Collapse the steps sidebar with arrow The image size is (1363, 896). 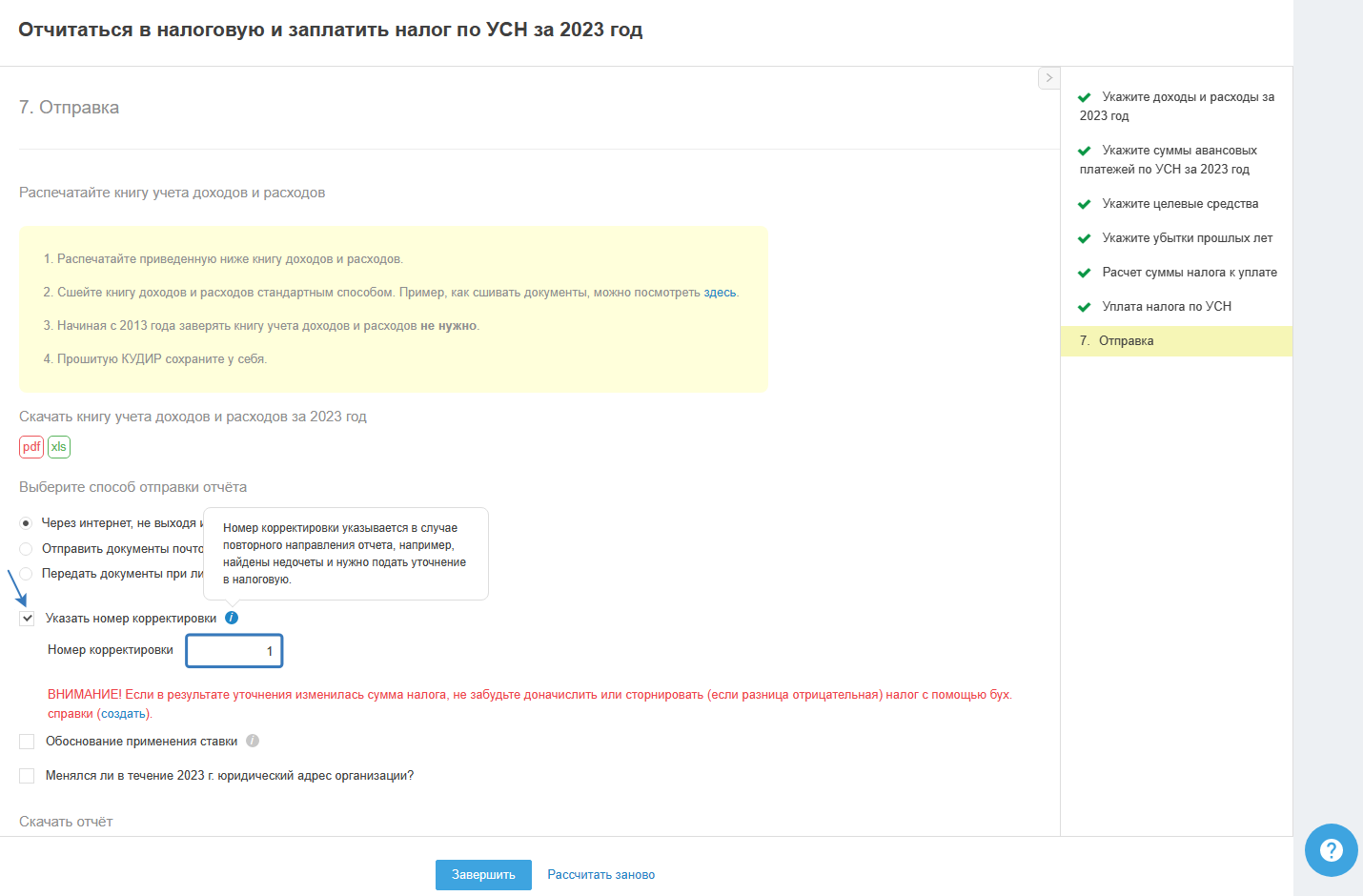1048,78
